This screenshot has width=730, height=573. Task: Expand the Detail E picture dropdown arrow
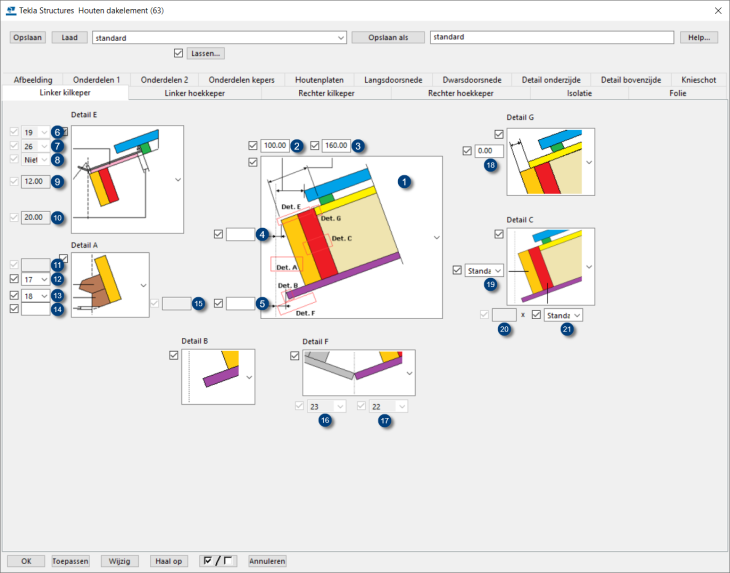tap(178, 179)
